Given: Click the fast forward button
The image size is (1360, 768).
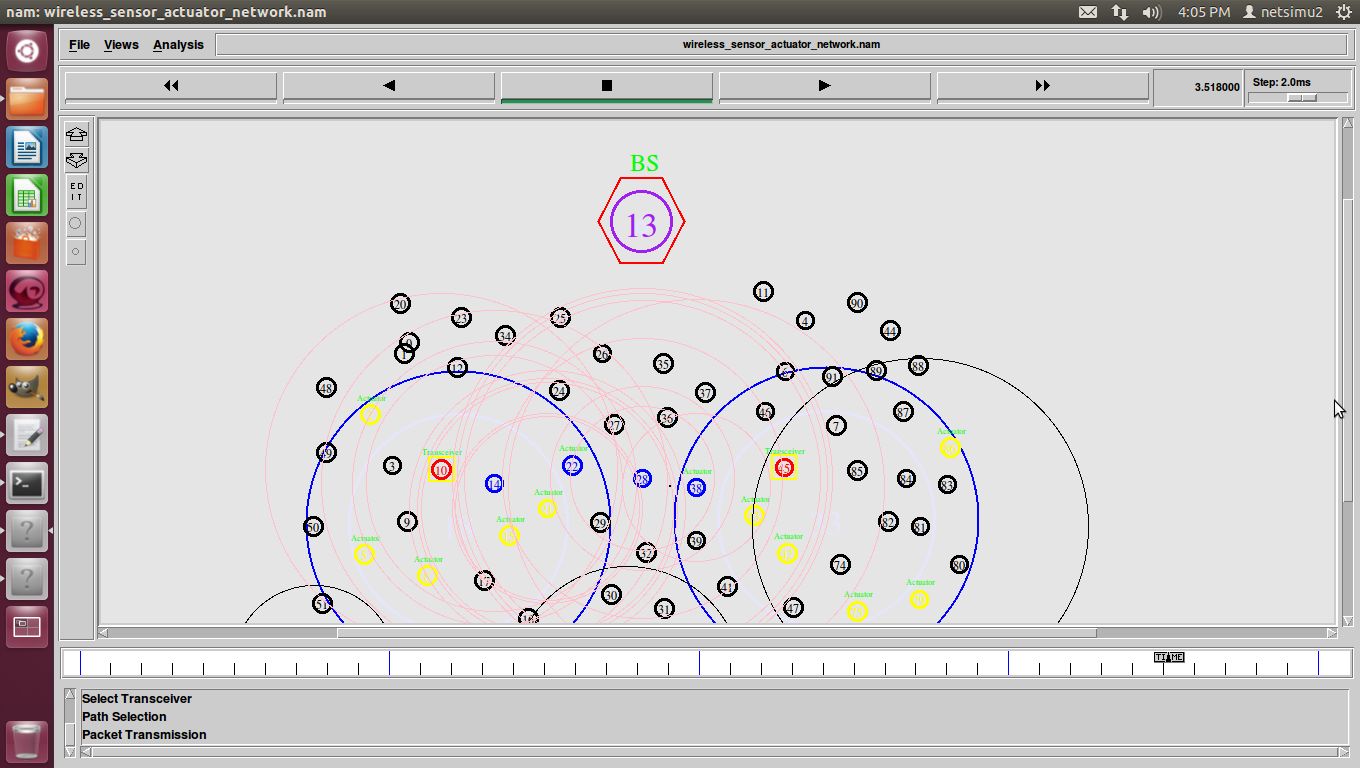Looking at the screenshot, I should tap(1042, 86).
